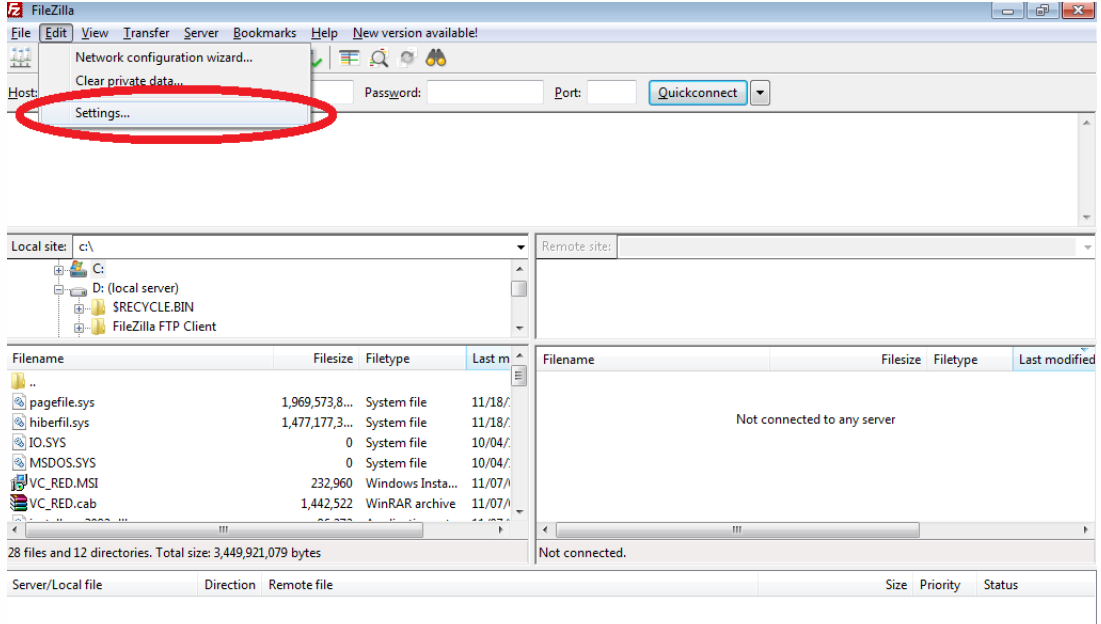The height and width of the screenshot is (624, 1101).
Task: Open the View menu
Action: point(94,33)
